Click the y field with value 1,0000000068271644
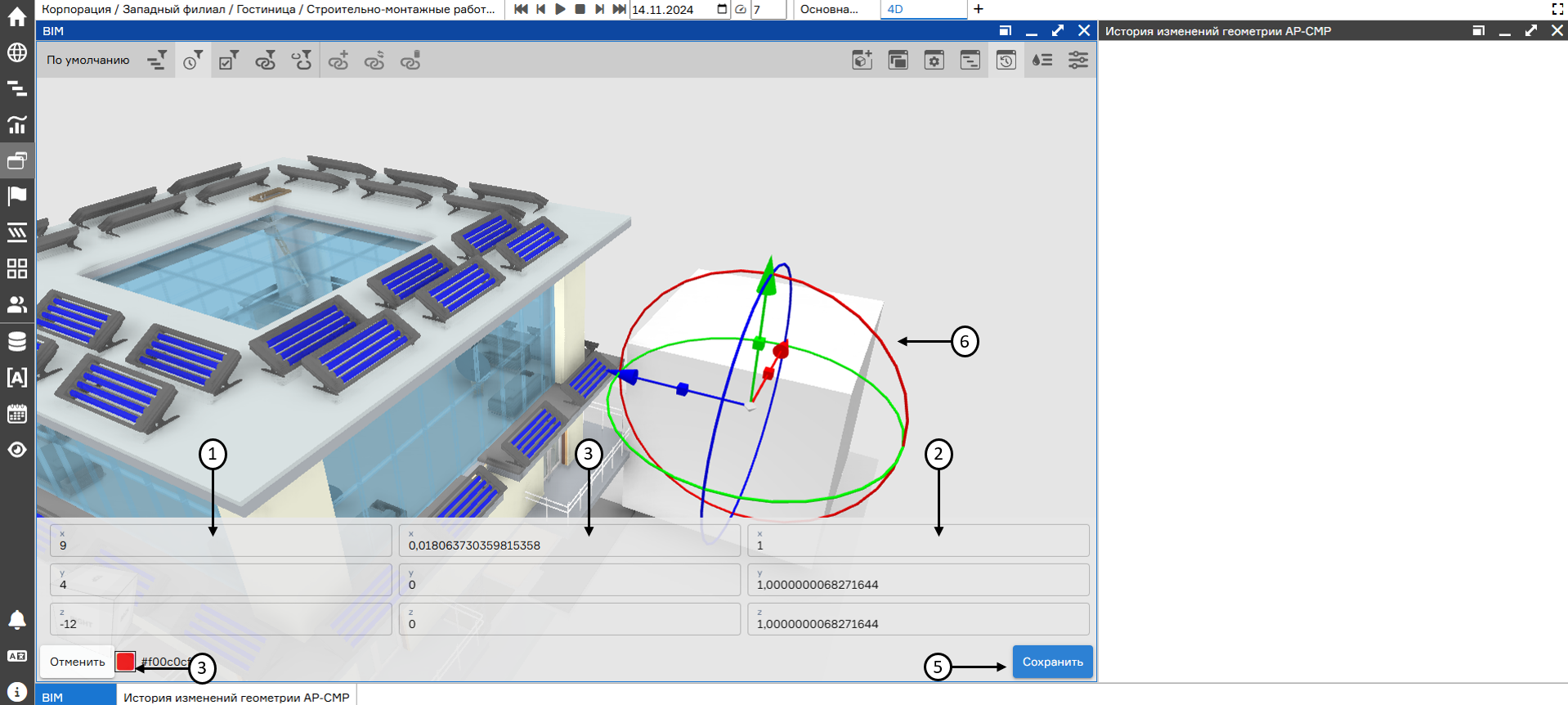The width and height of the screenshot is (1568, 705). point(918,580)
